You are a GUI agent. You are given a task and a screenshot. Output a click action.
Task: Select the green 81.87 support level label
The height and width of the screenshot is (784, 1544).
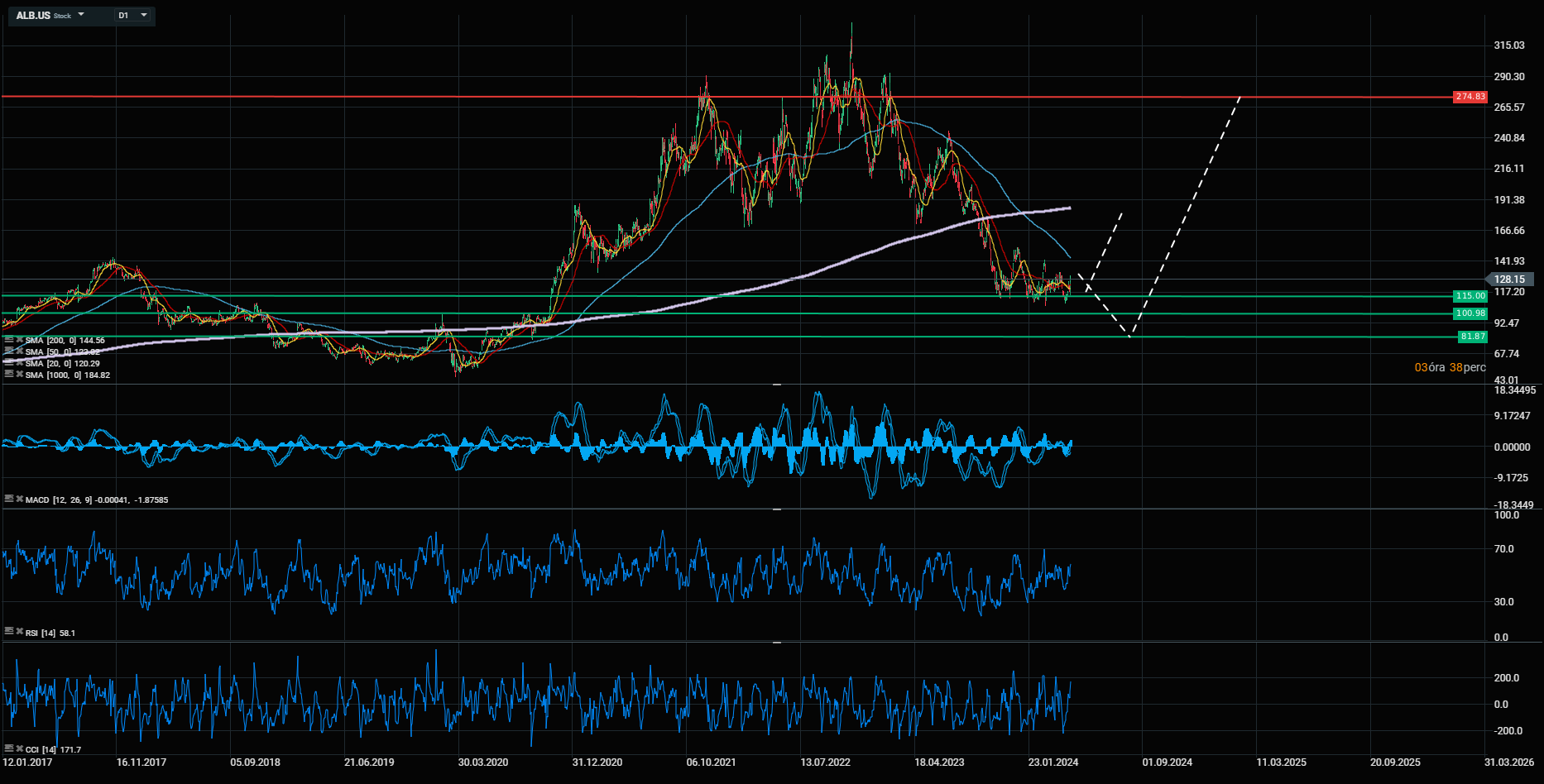(x=1472, y=337)
